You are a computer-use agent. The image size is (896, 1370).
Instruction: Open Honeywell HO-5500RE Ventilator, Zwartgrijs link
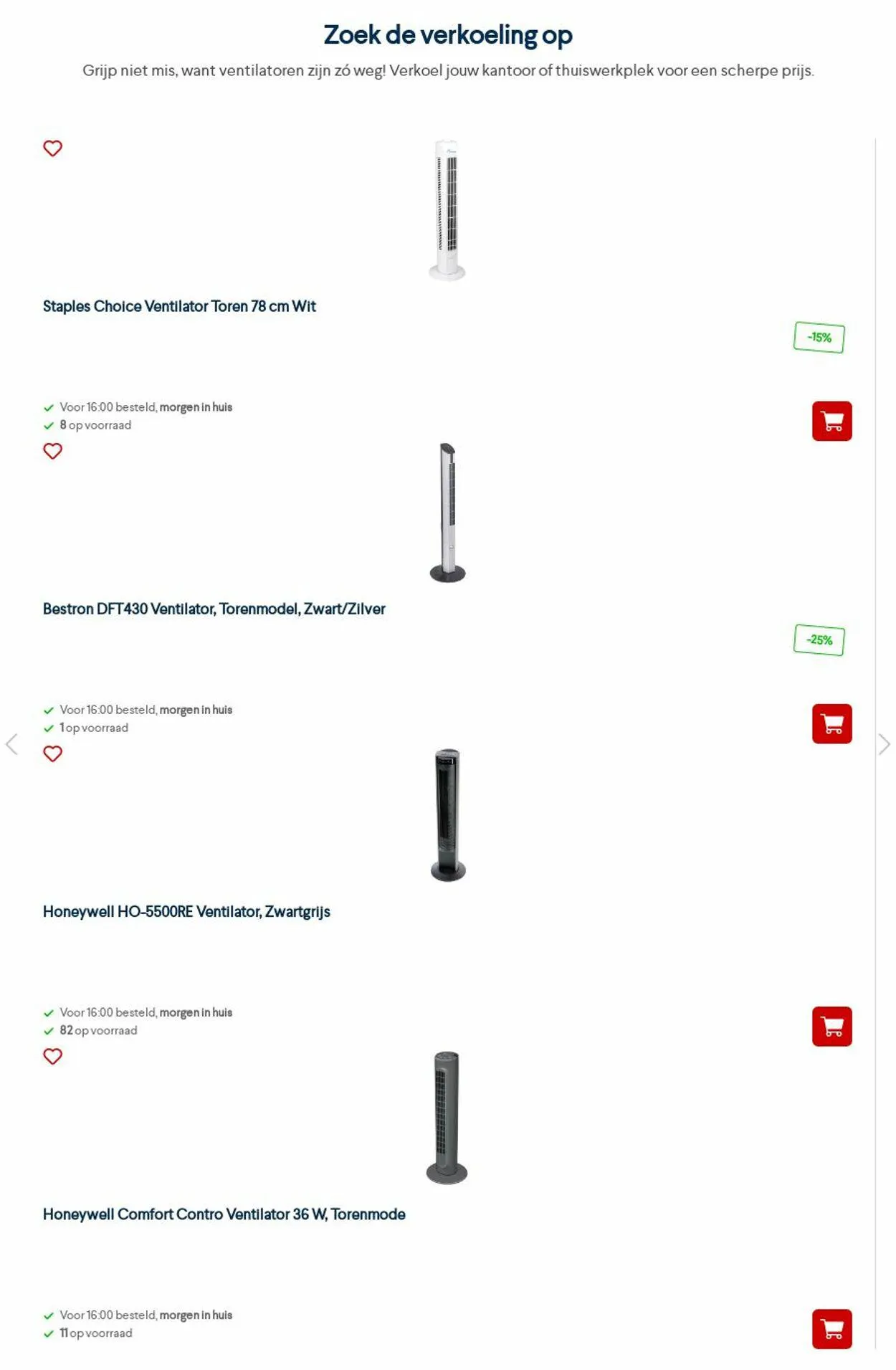(x=186, y=911)
